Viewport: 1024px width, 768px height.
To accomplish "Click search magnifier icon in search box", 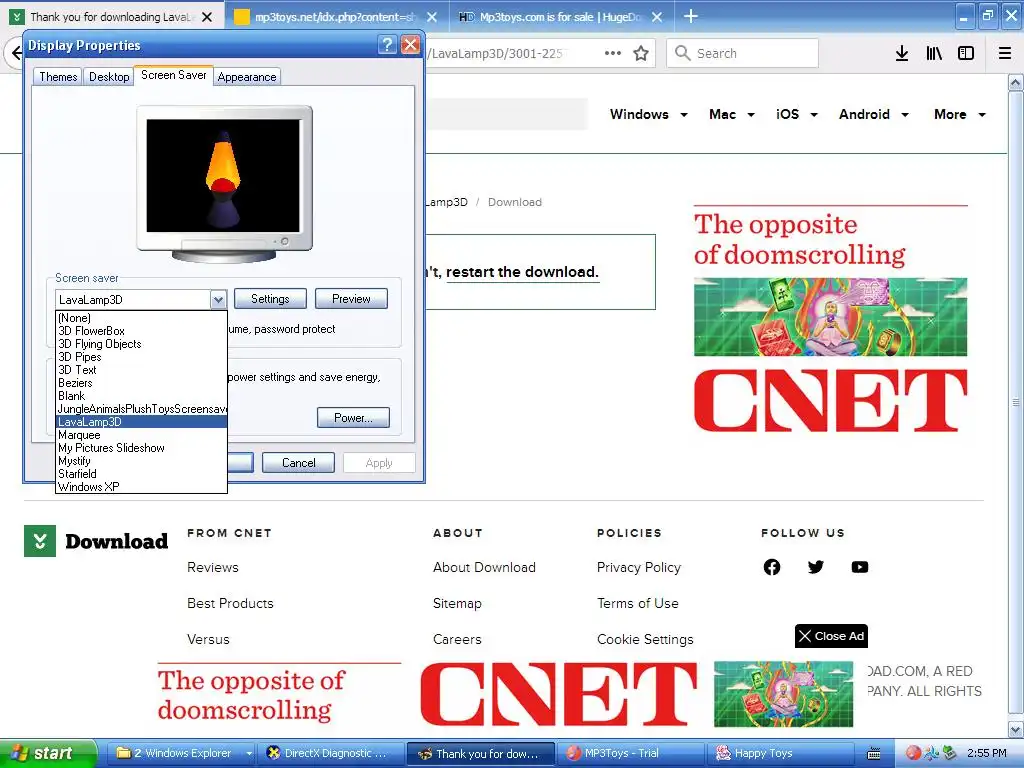I will coord(682,53).
